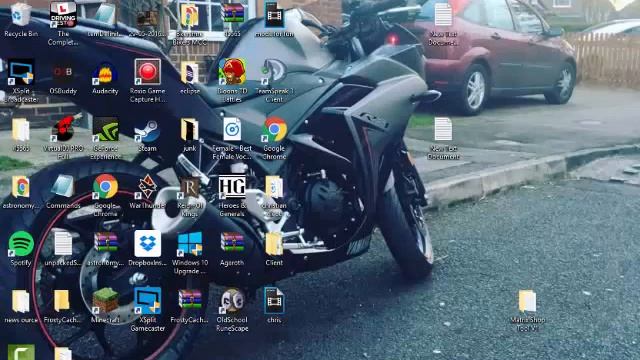Launch OldSchool RuneScape shortcut

point(232,301)
